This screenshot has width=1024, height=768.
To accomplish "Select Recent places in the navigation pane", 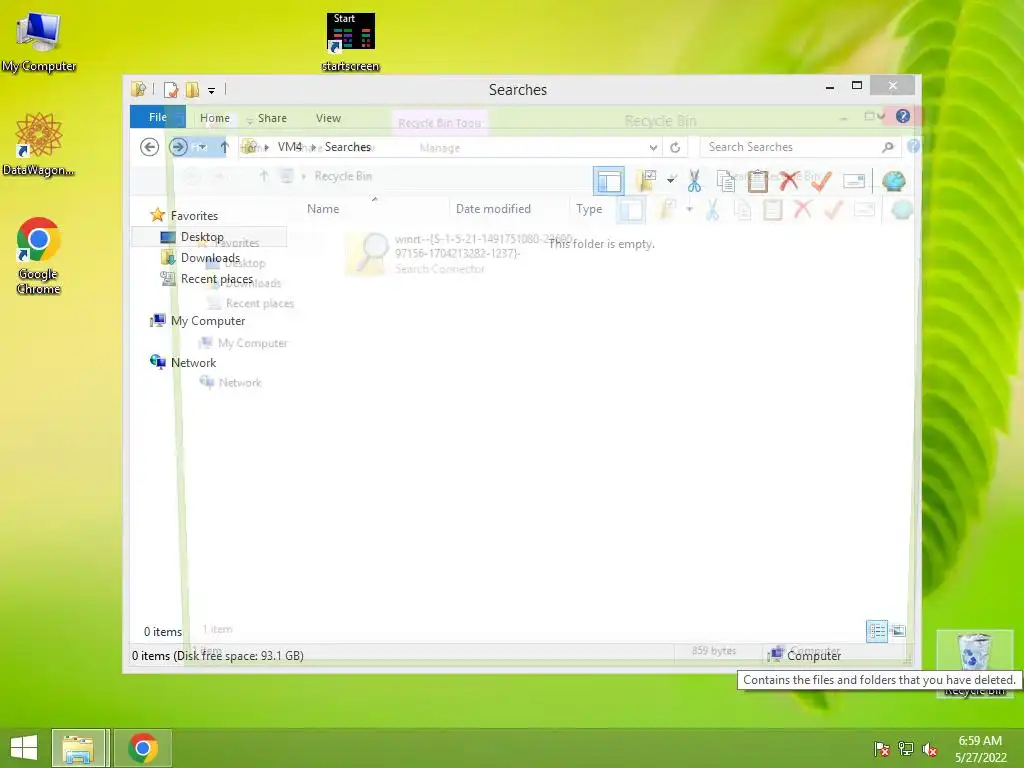I will click(217, 279).
